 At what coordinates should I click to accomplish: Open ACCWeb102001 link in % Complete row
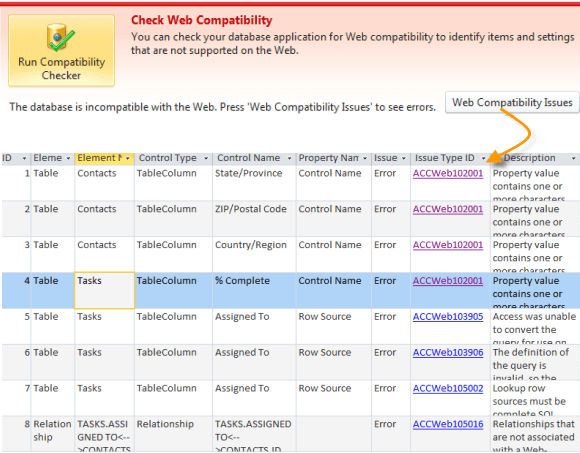(x=448, y=281)
